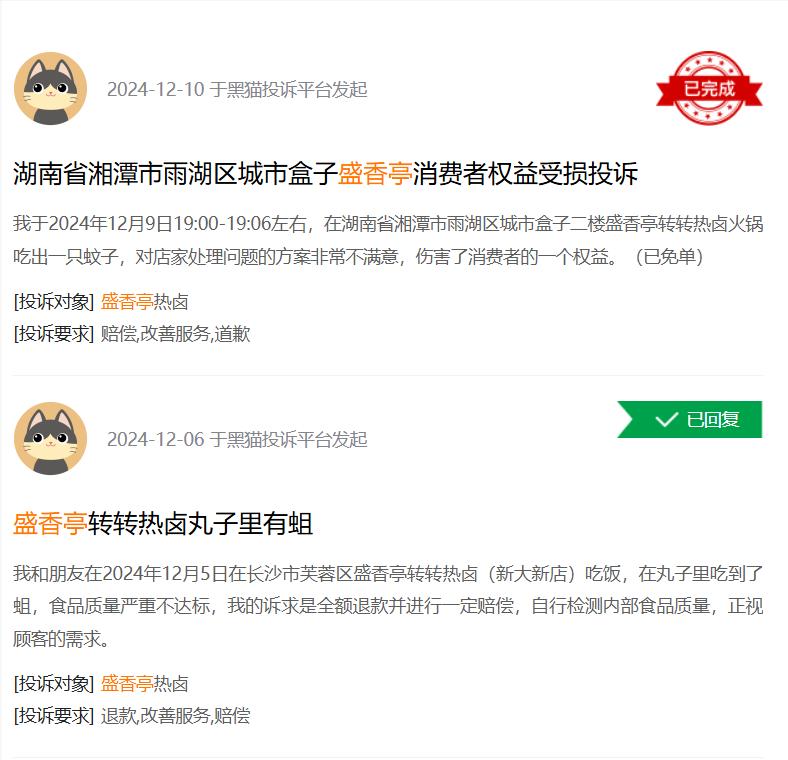Click the 退款,改善服务,赔偿 complaint demands

pyautogui.click(x=175, y=716)
